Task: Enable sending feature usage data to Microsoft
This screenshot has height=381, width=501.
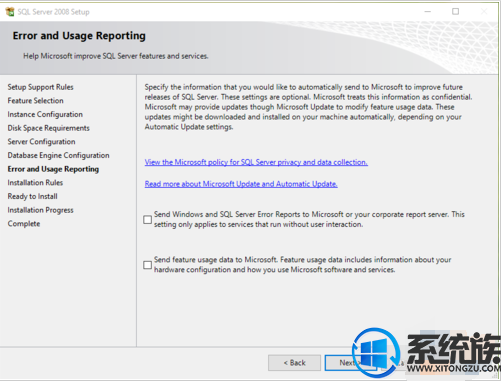Action: (x=147, y=265)
